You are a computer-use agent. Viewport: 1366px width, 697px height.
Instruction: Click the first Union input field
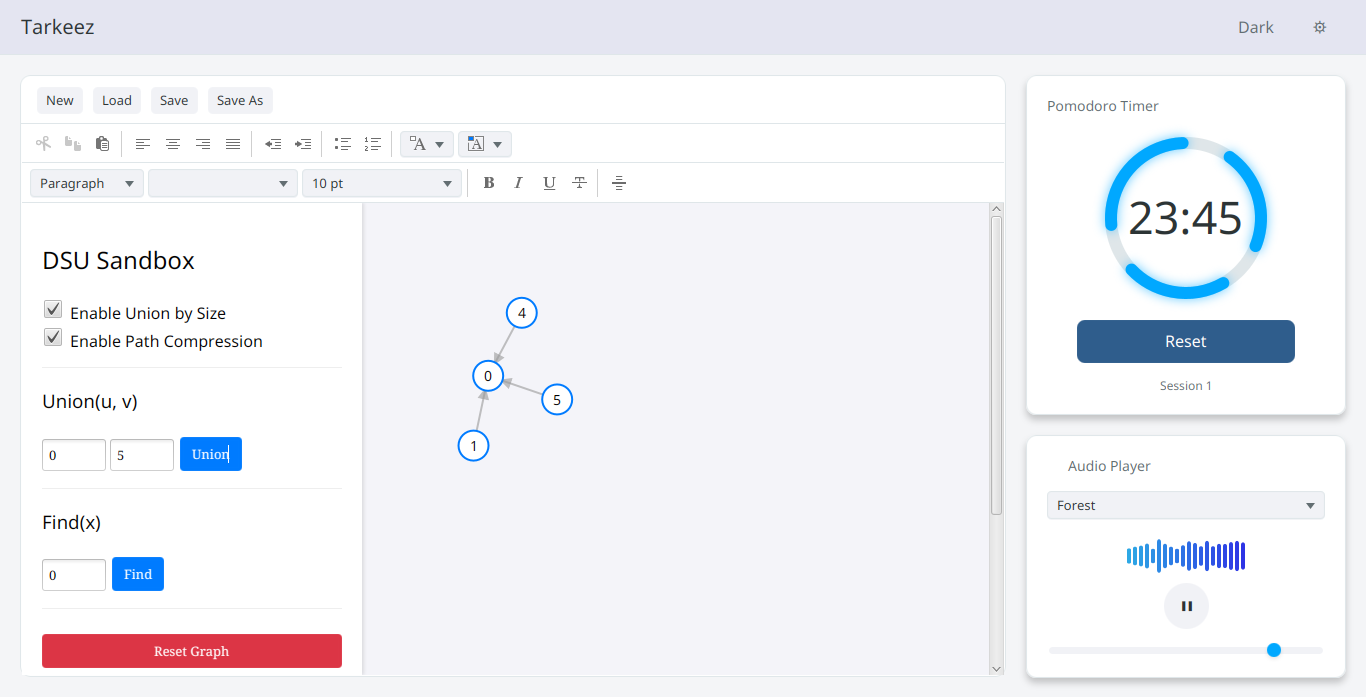click(74, 455)
